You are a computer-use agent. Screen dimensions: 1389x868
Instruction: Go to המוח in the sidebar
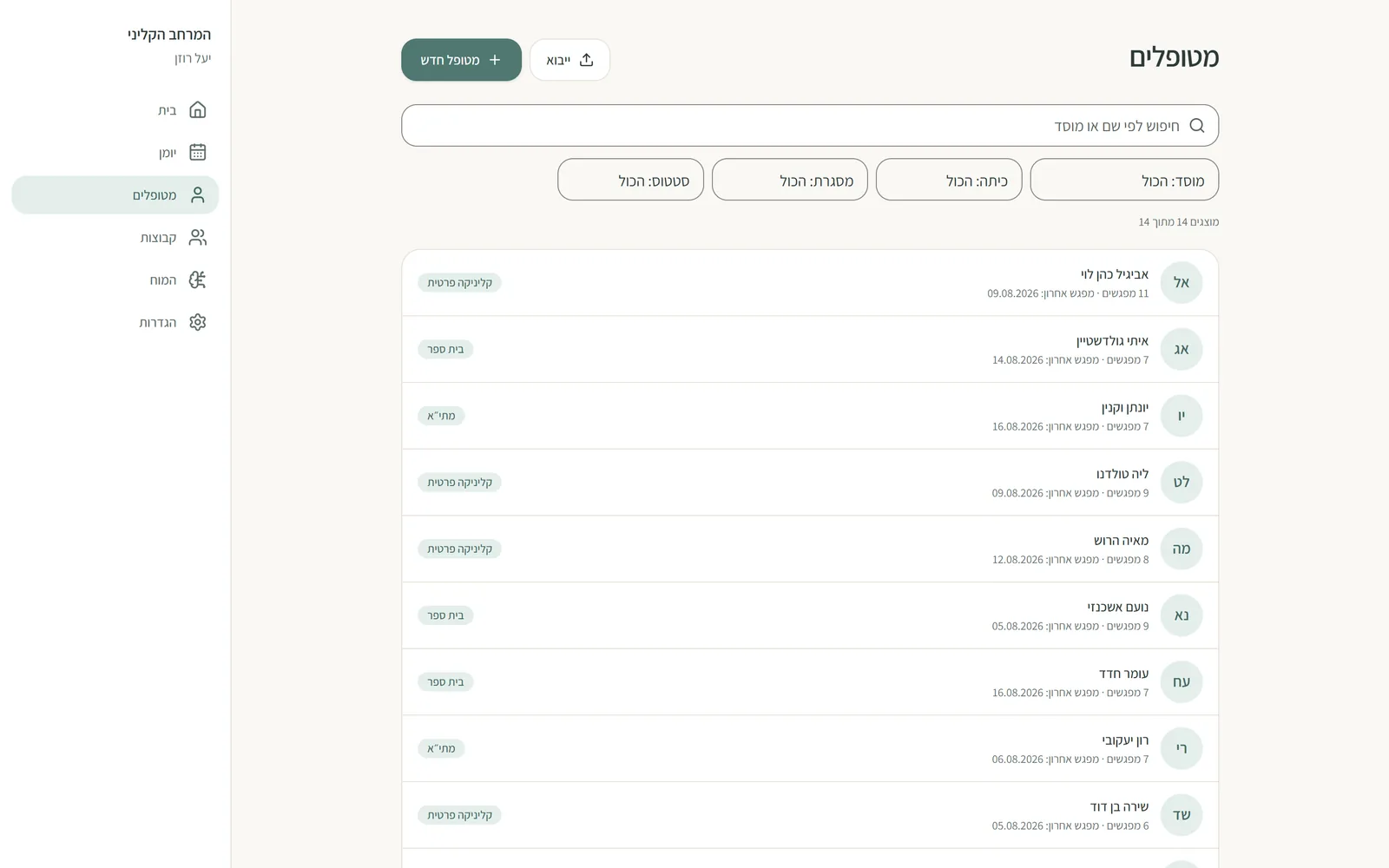coord(115,279)
